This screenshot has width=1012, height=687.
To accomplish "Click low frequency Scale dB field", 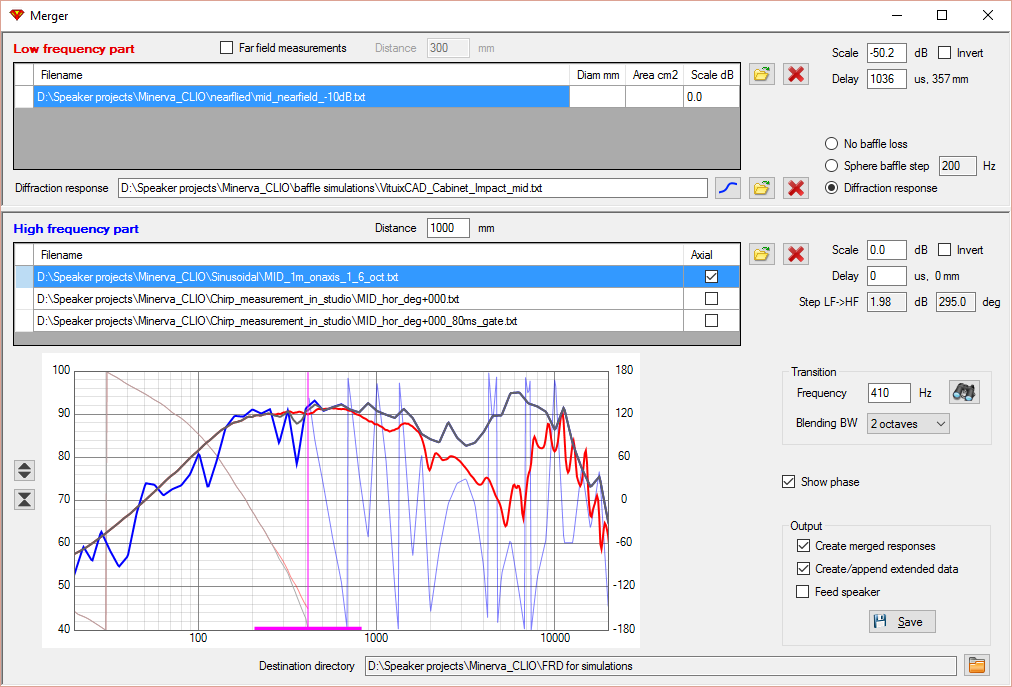I will (x=886, y=53).
